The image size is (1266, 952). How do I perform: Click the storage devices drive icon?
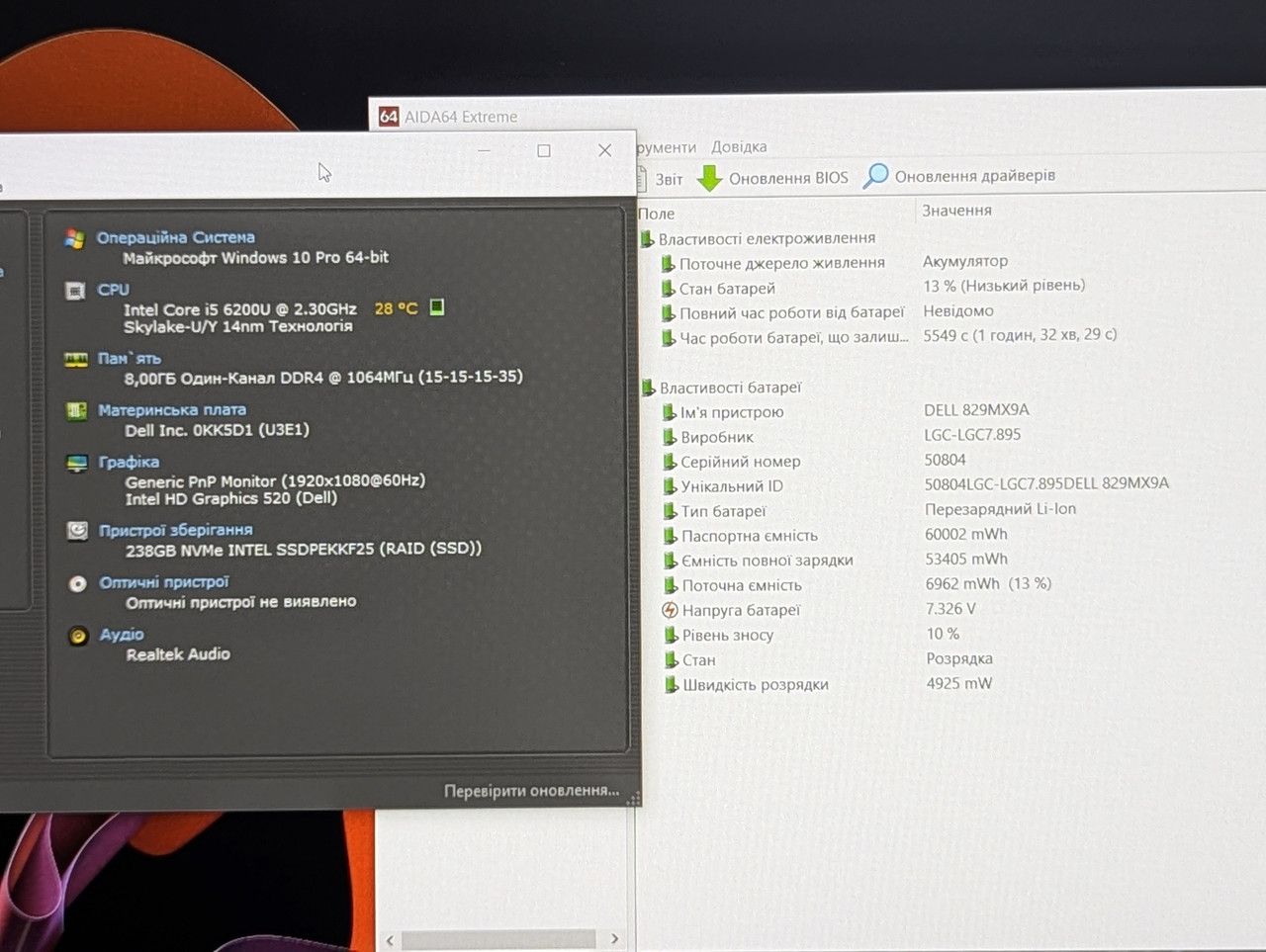pyautogui.click(x=77, y=531)
